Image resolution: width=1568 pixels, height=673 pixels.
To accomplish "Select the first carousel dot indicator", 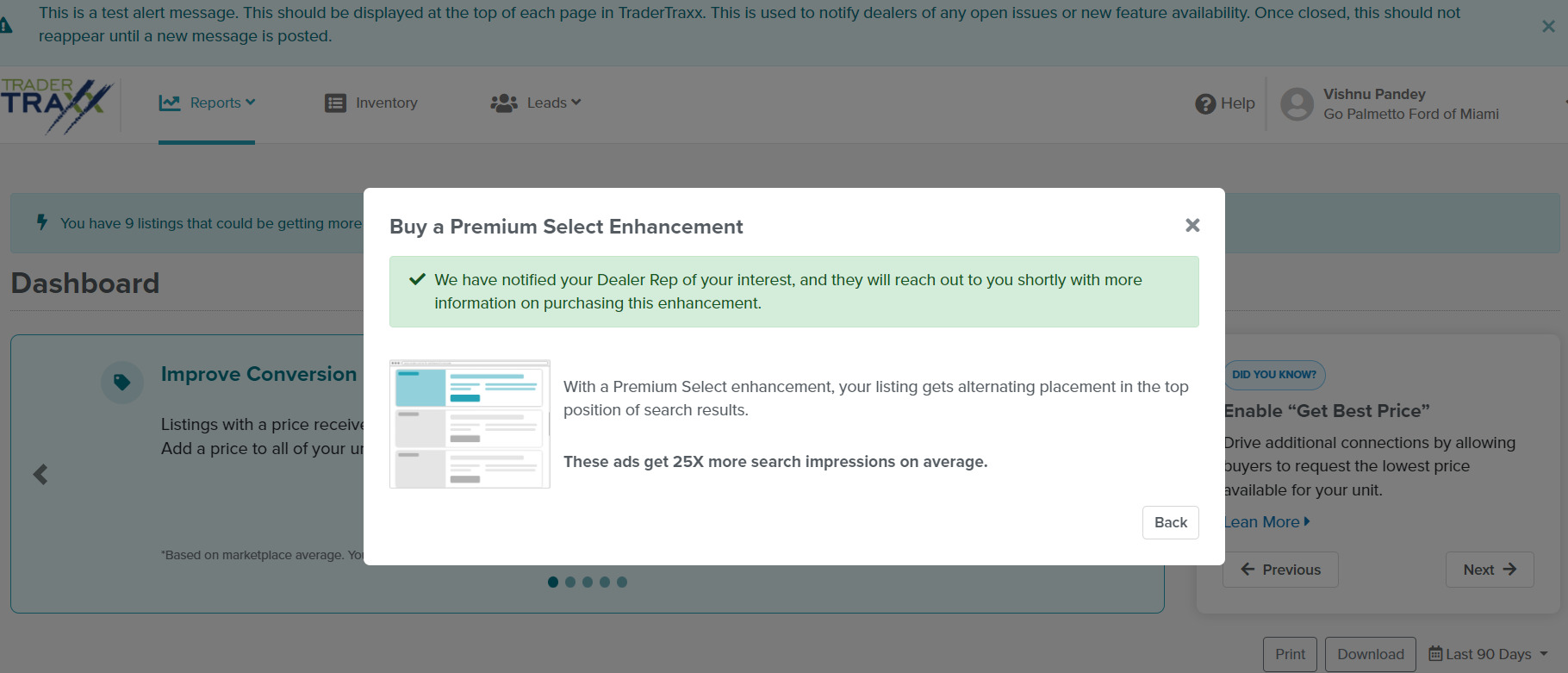I will tap(553, 583).
